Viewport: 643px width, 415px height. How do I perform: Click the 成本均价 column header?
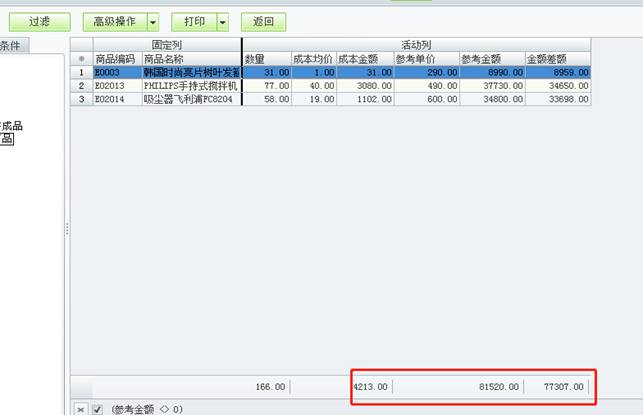click(312, 59)
